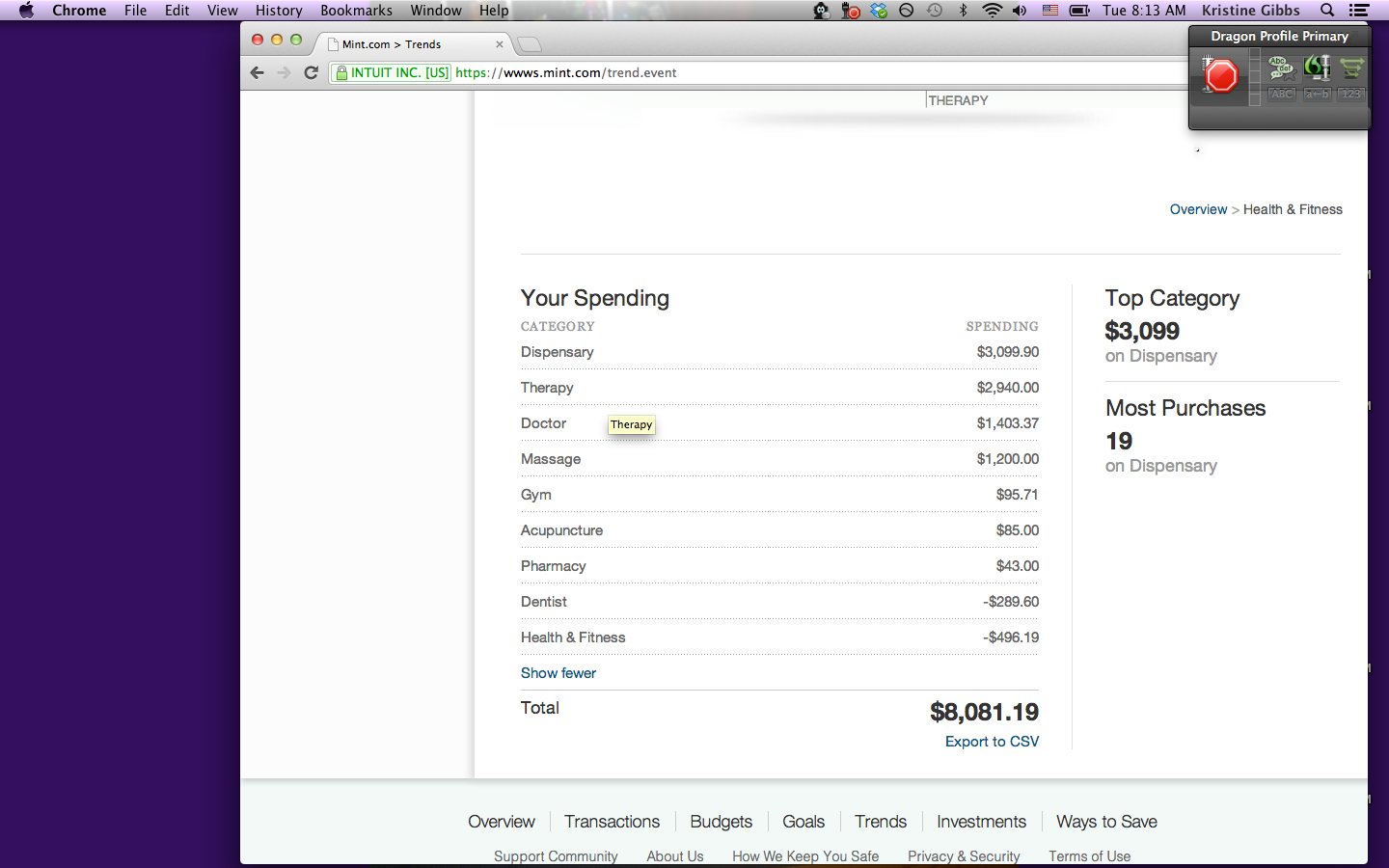Toggle Dragon a←b command mode

[1317, 94]
